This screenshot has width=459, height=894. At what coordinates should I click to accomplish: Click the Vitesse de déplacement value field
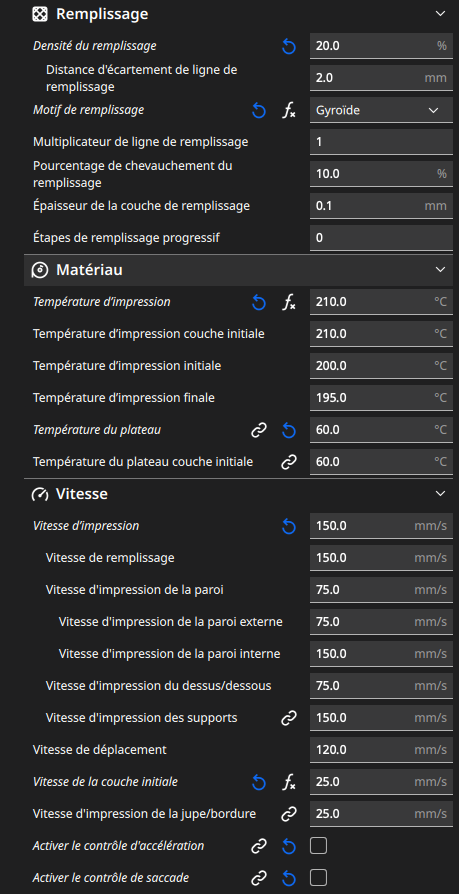[381, 750]
